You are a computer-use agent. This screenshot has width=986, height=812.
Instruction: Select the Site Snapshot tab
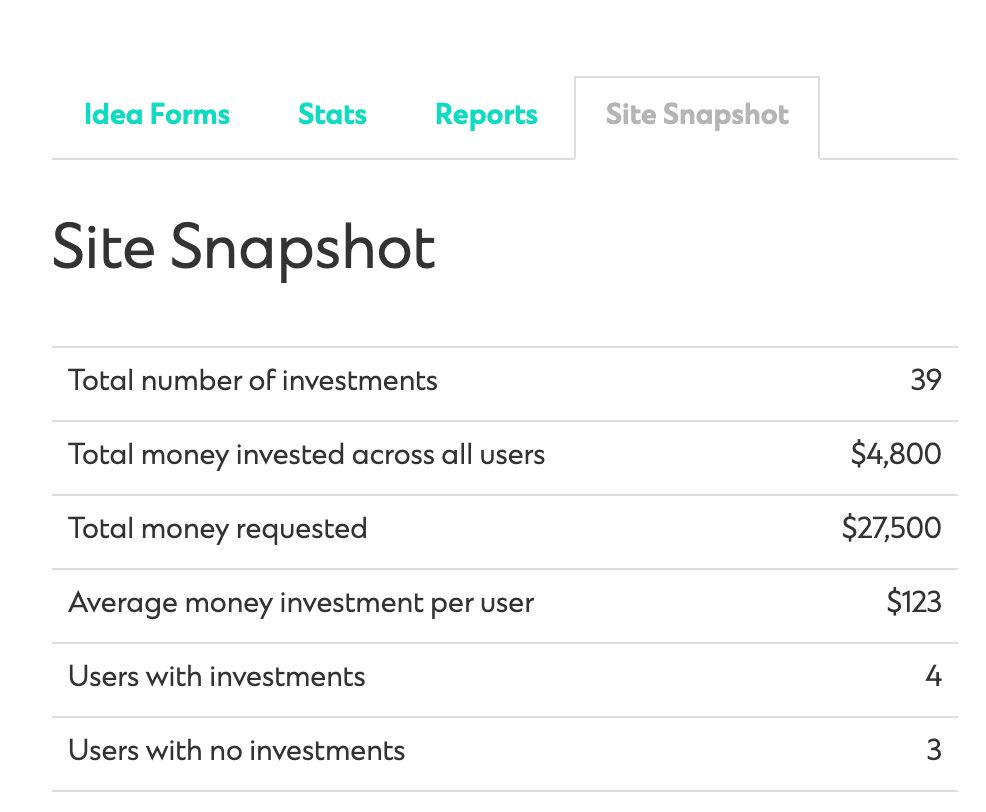click(697, 118)
